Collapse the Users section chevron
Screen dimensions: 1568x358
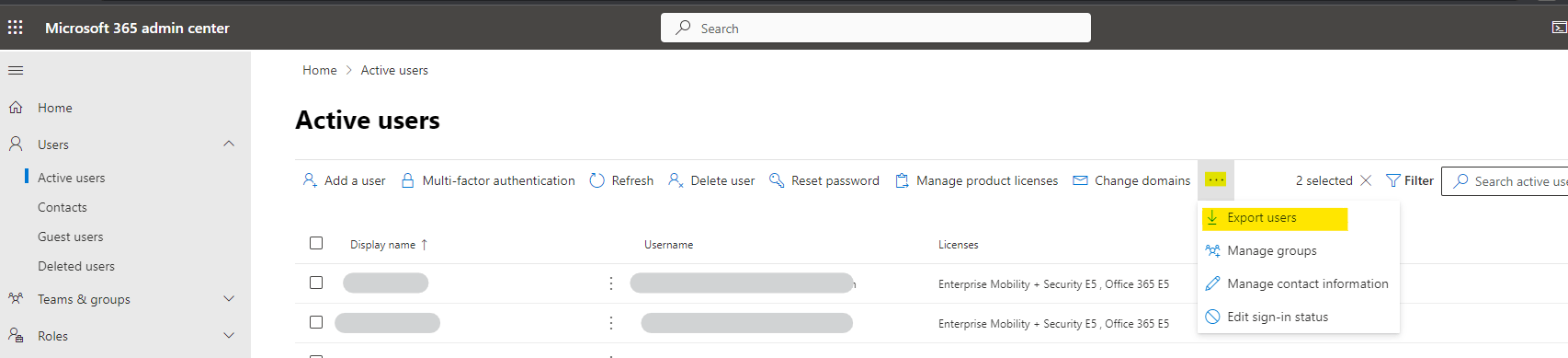(229, 144)
